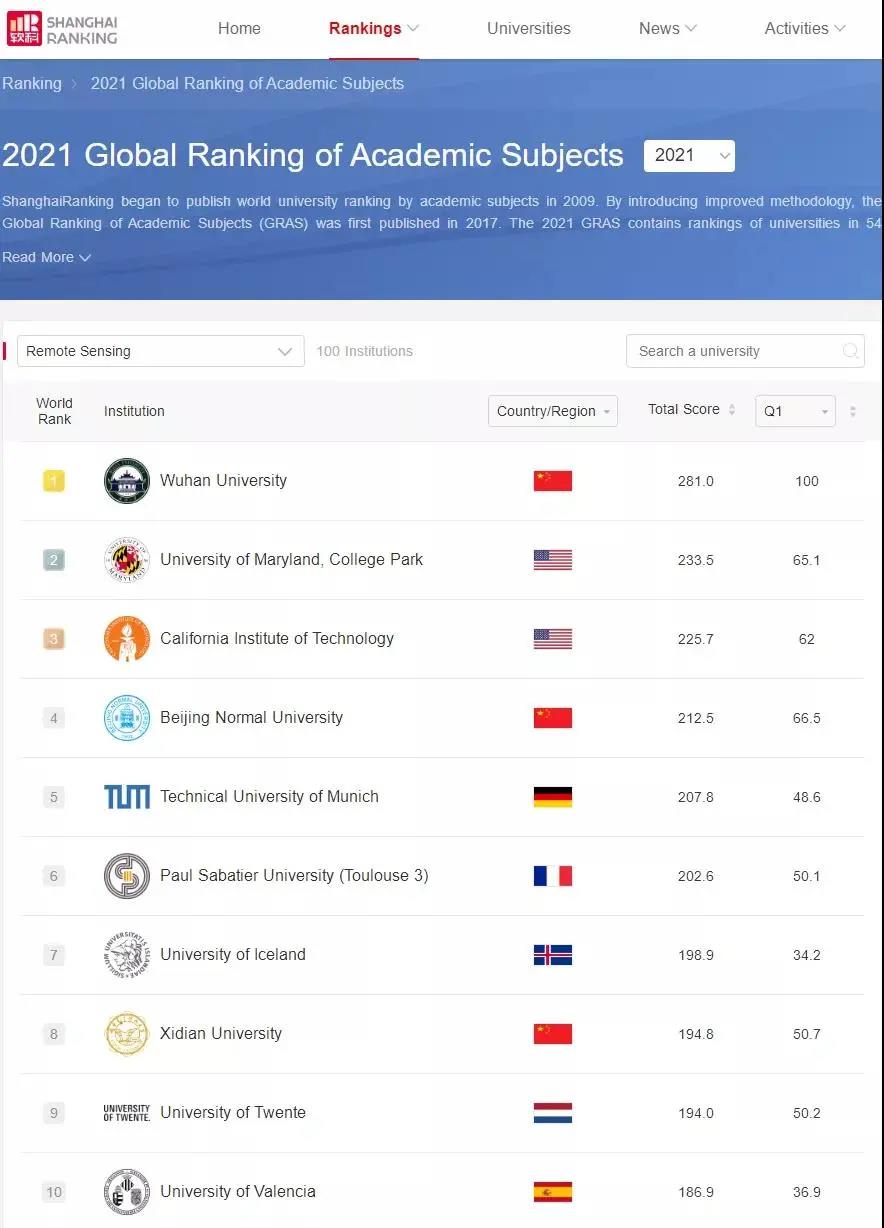Click the 66.5 Q1 score value
Image resolution: width=884 pixels, height=1228 pixels.
click(x=807, y=718)
